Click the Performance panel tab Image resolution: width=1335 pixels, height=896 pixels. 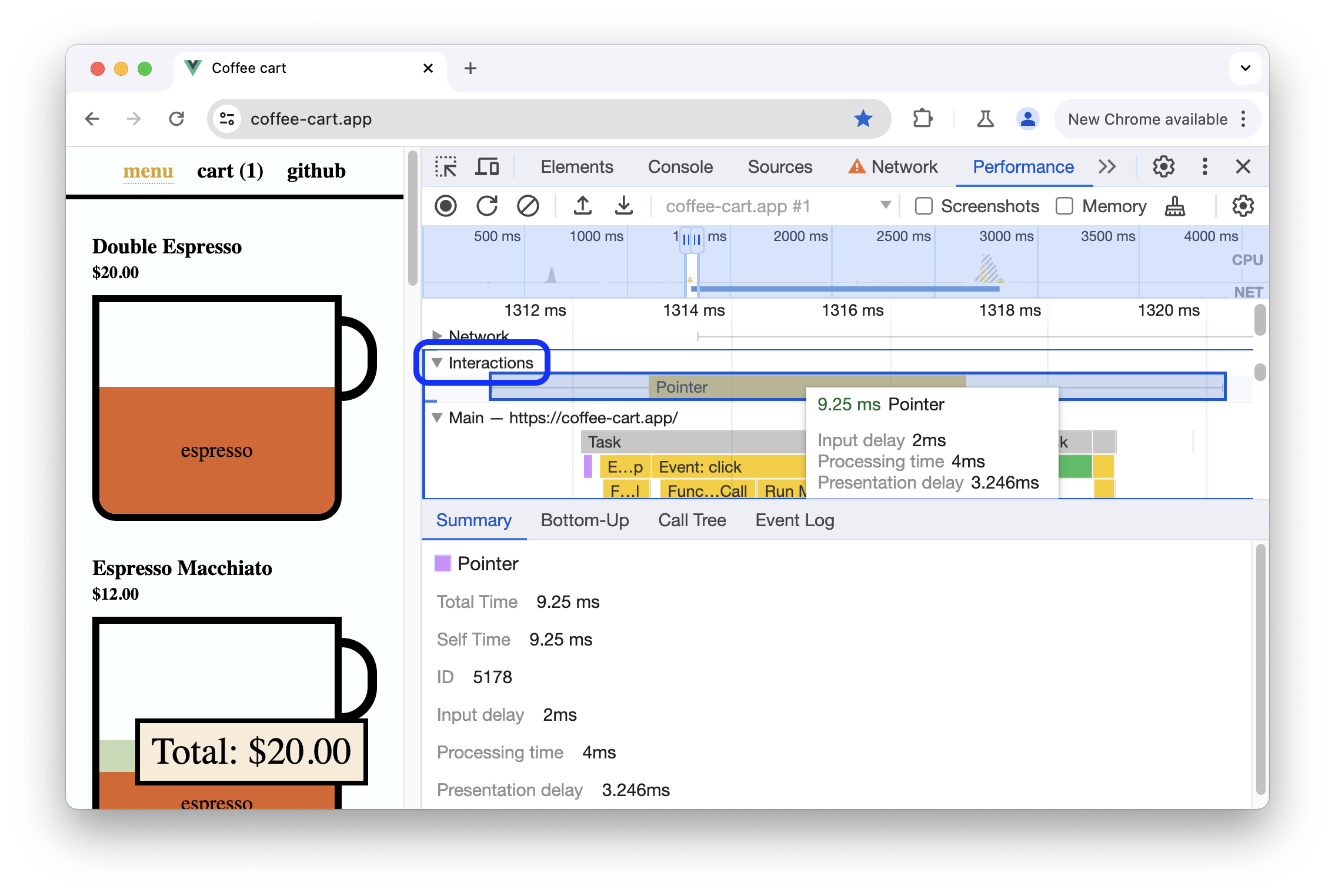(1022, 166)
